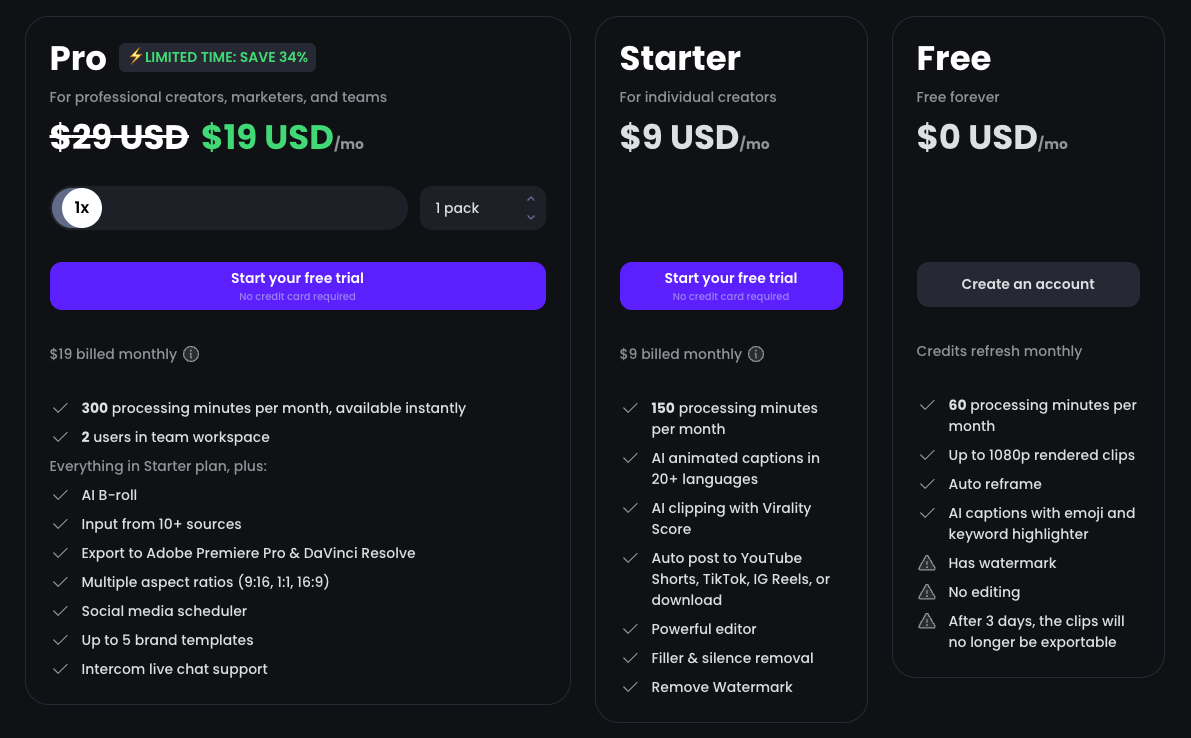Click Create an account button

(x=1027, y=284)
